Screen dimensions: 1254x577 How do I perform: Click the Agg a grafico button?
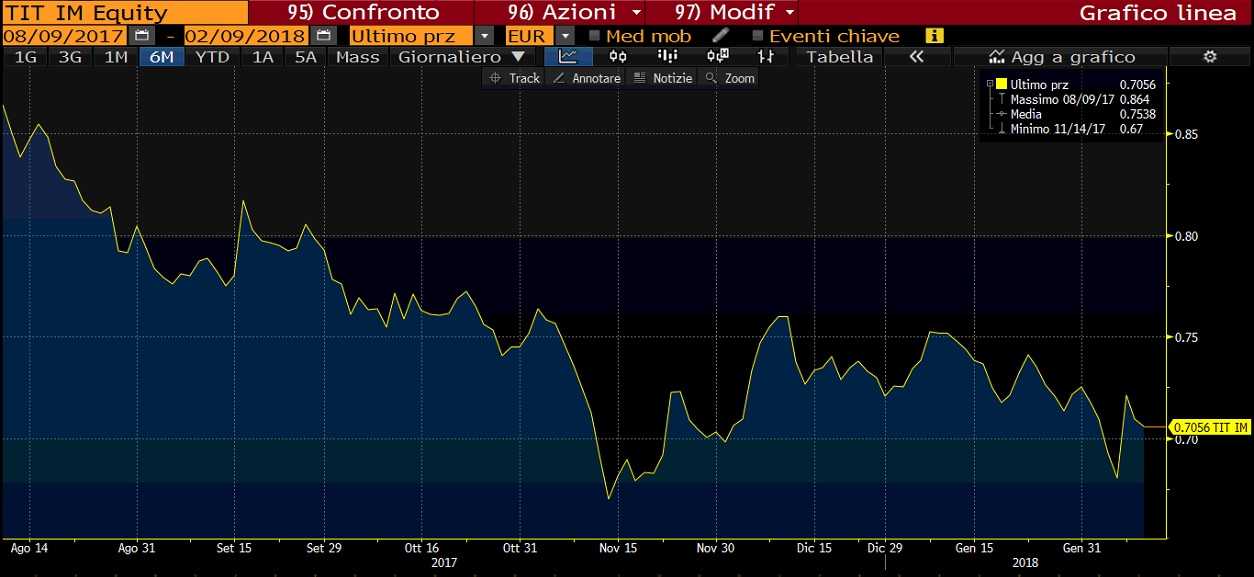(x=1062, y=57)
